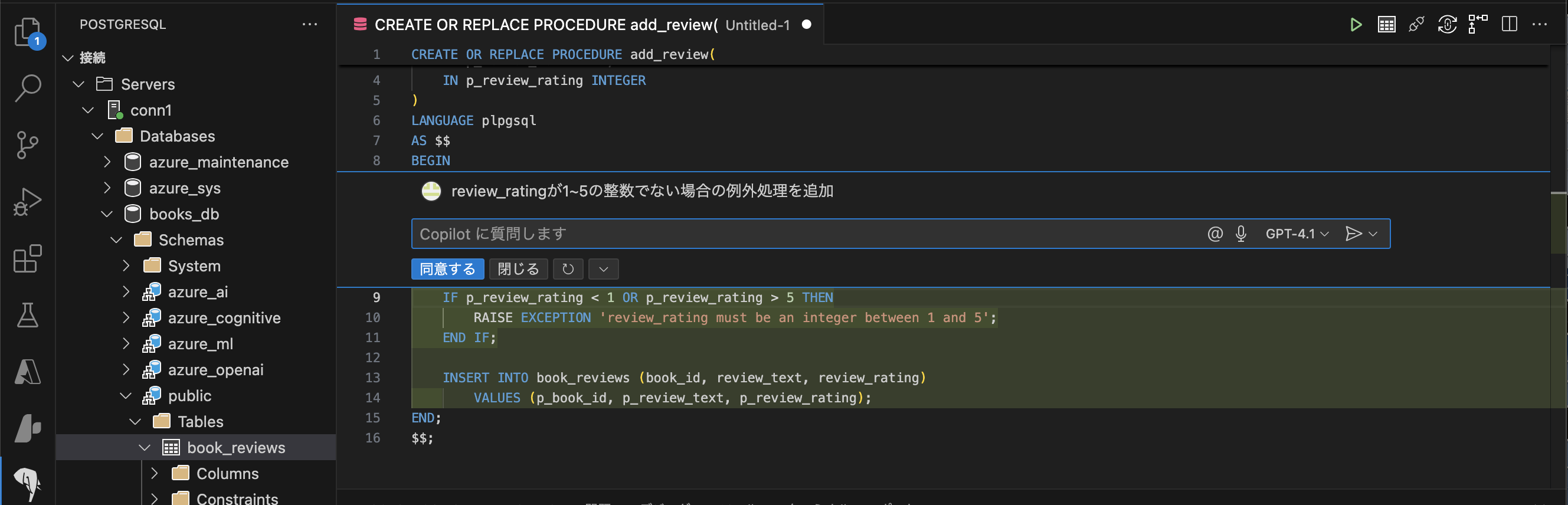
Task: Open the Search view icon
Action: (x=27, y=88)
